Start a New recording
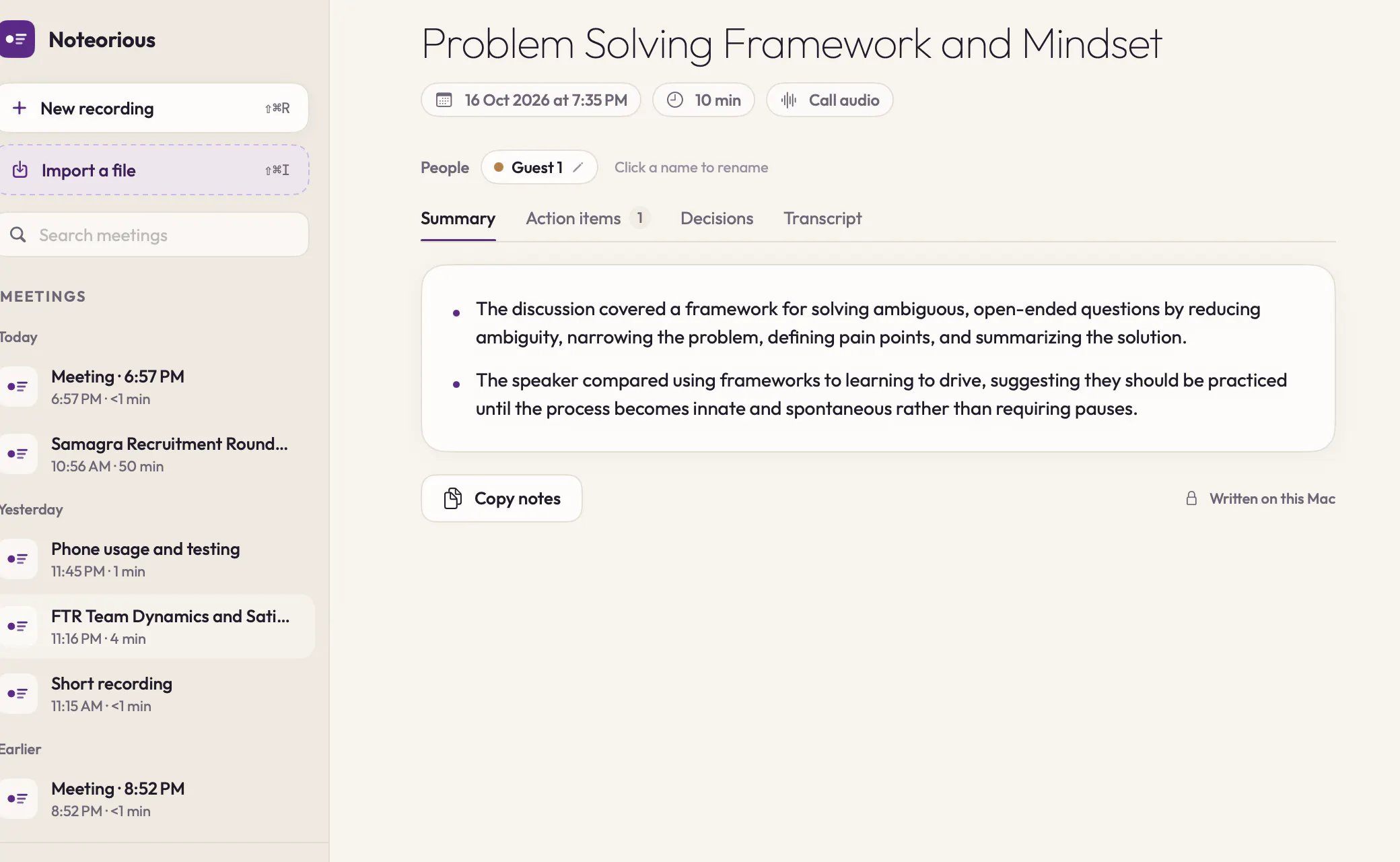 pyautogui.click(x=153, y=108)
